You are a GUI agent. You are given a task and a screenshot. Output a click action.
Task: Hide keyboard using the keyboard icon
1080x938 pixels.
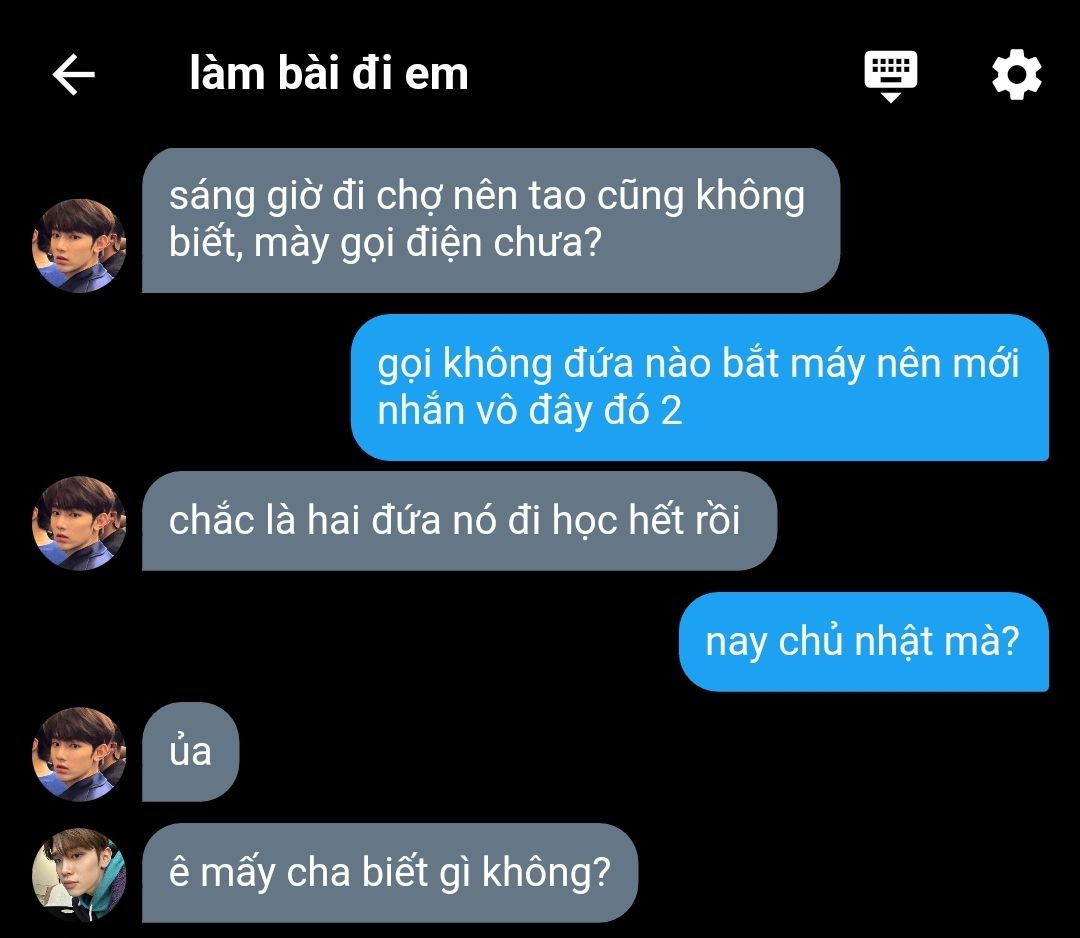pos(891,76)
